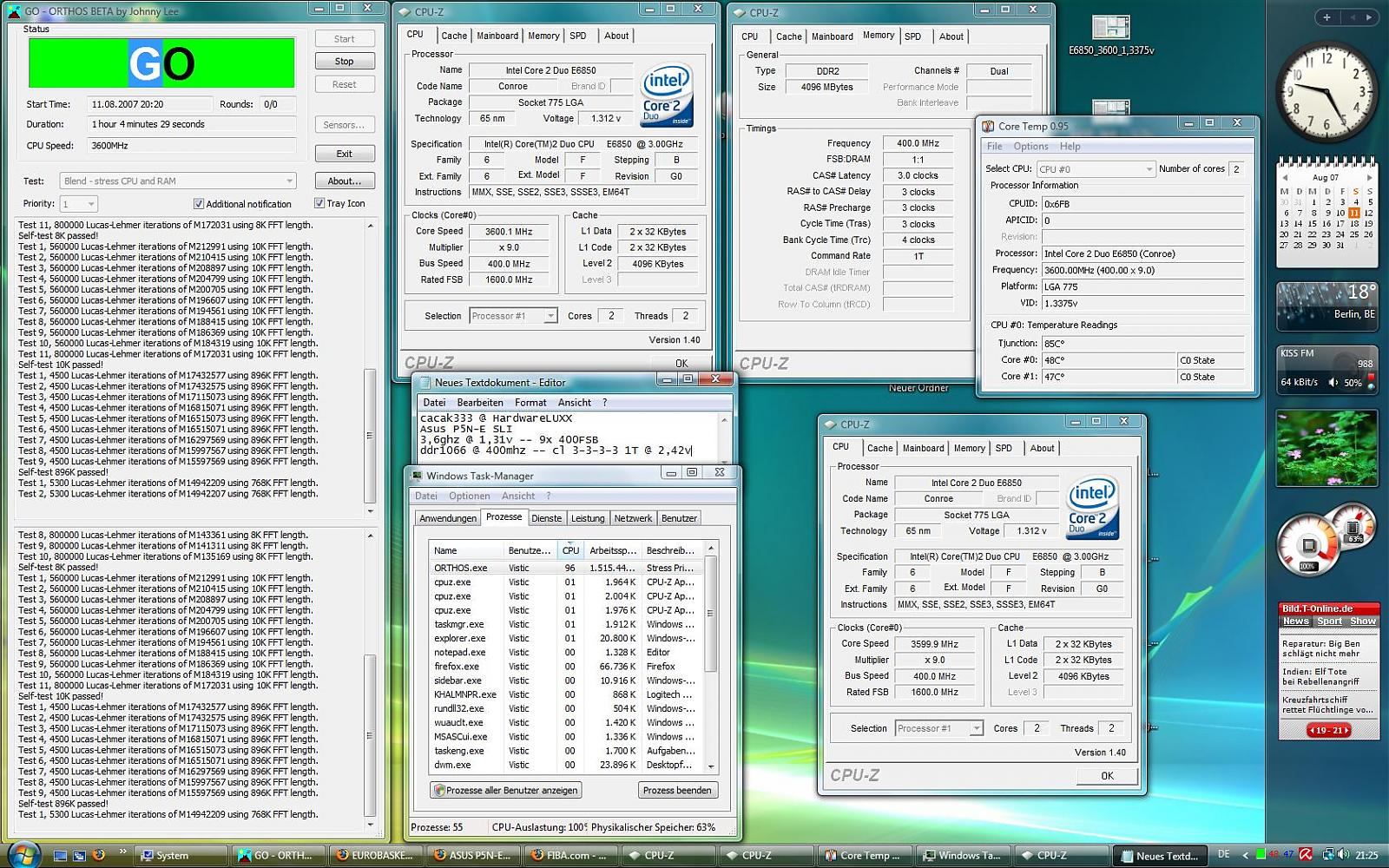The image size is (1389, 868).
Task: Open the Options menu in Core Temp
Action: [x=1030, y=147]
